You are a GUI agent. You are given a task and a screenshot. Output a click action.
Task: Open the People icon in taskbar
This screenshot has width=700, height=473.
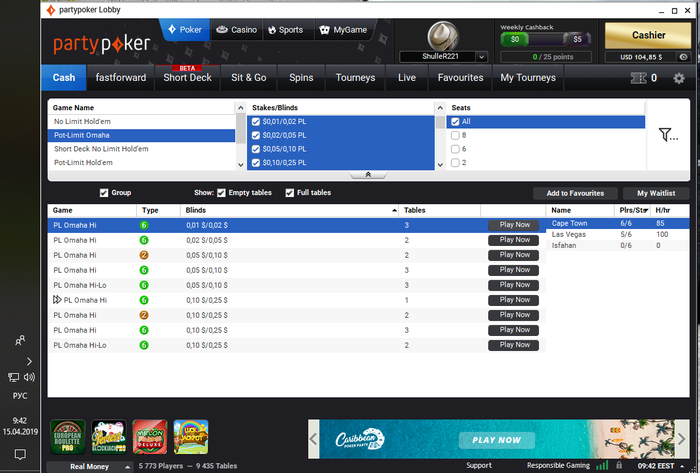click(x=20, y=340)
